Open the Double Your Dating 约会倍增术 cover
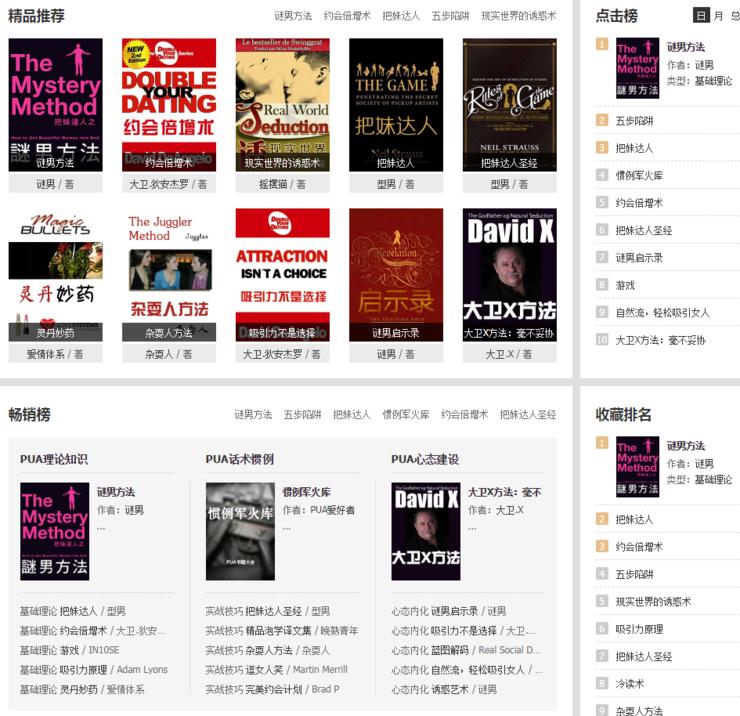This screenshot has height=716, width=740. (169, 104)
